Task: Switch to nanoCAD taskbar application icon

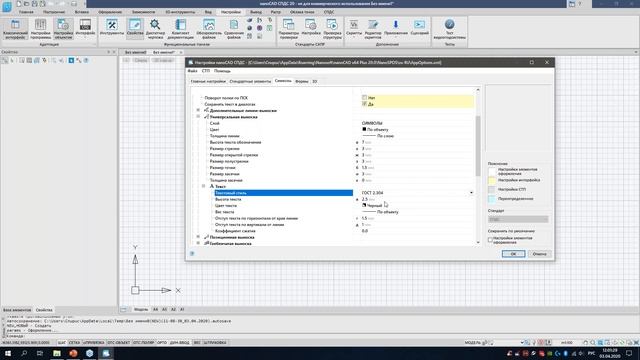Action: 106,353
